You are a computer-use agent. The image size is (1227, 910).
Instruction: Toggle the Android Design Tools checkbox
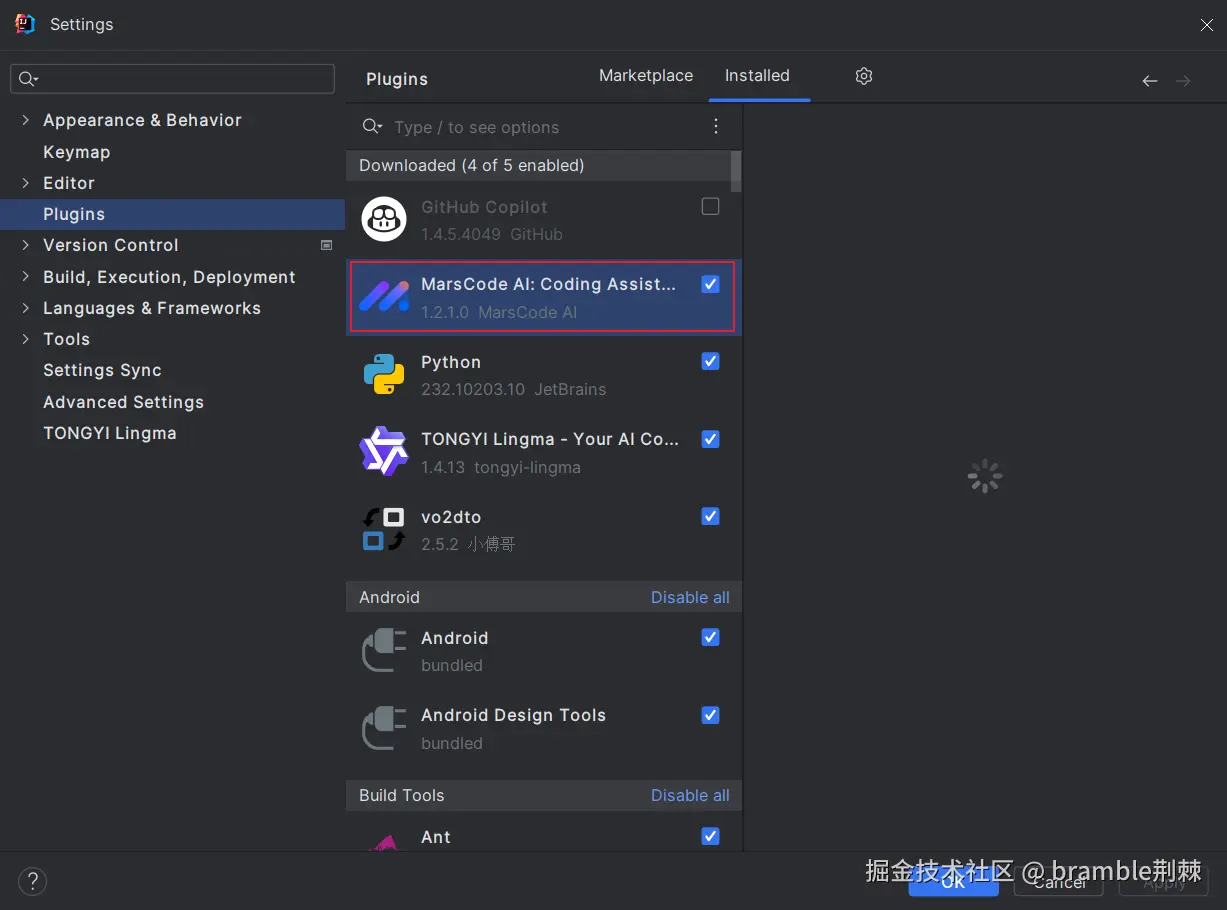coord(710,715)
